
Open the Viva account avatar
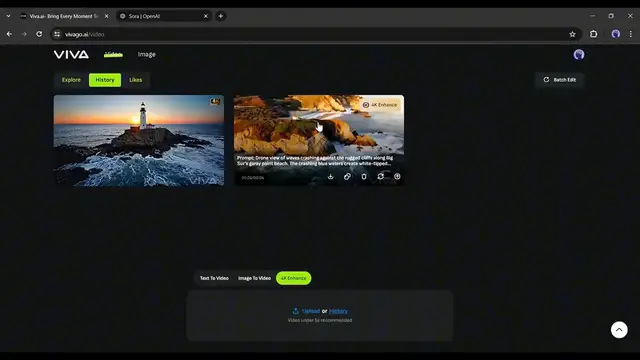point(579,54)
